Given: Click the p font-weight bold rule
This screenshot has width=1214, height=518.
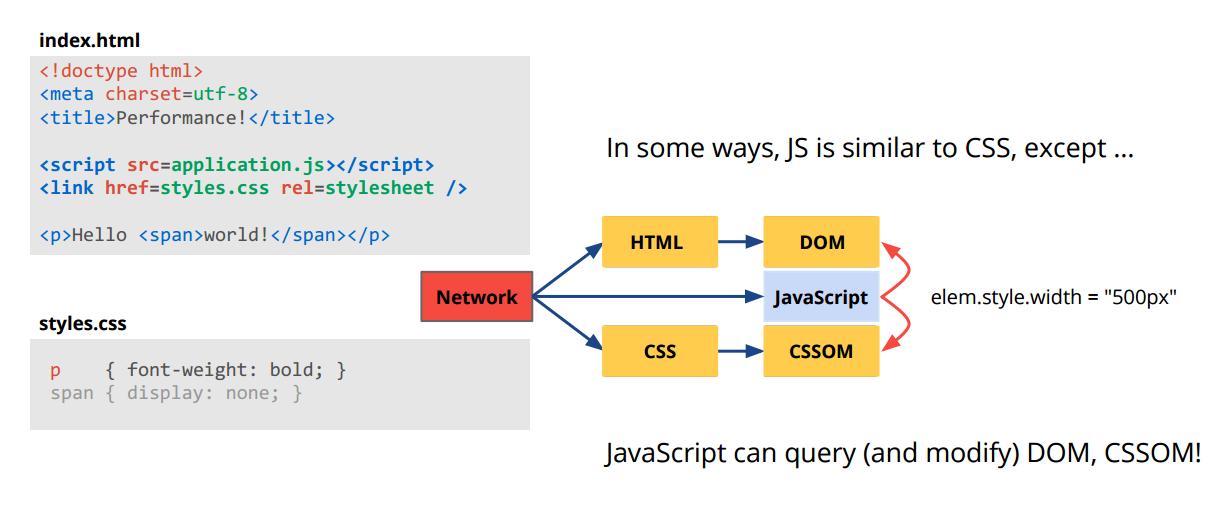Looking at the screenshot, I should [x=198, y=370].
